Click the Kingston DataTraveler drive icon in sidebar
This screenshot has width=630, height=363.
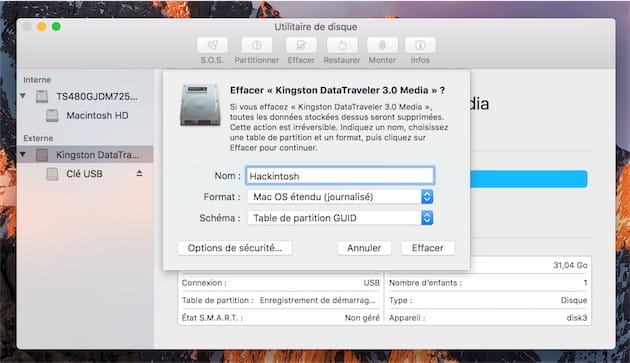(x=42, y=155)
